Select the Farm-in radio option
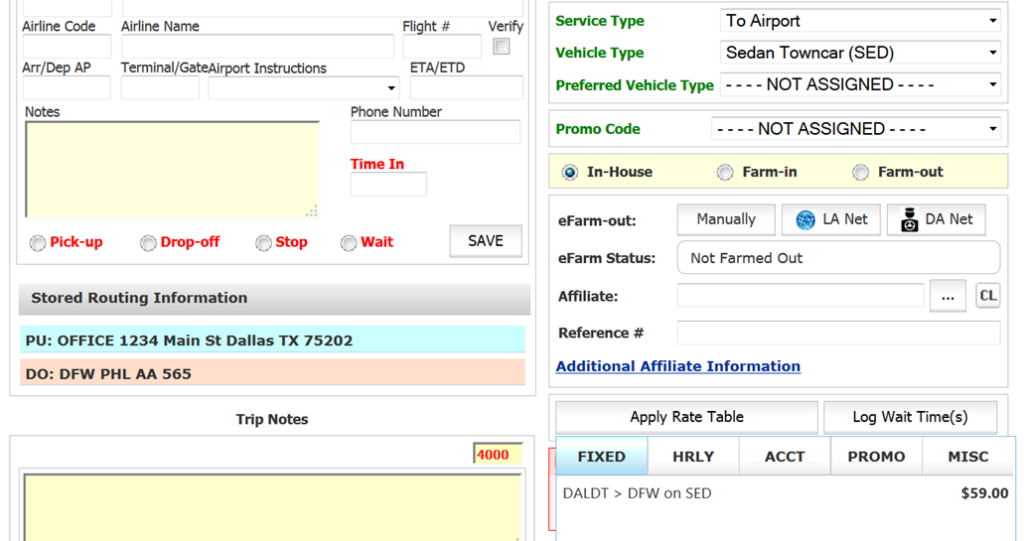 coord(725,173)
